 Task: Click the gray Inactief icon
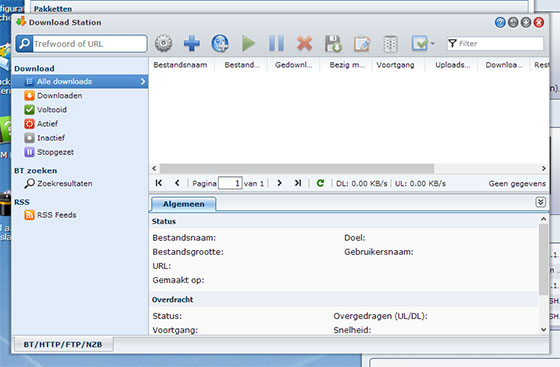(x=29, y=138)
